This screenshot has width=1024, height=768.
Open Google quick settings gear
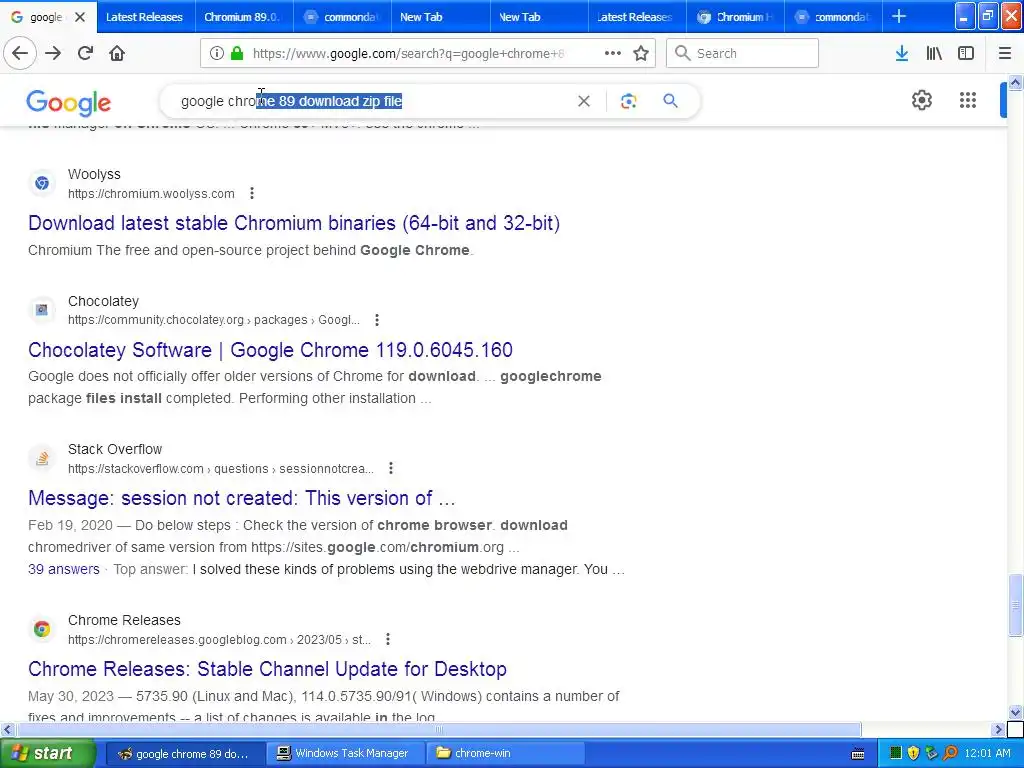pyautogui.click(x=921, y=100)
